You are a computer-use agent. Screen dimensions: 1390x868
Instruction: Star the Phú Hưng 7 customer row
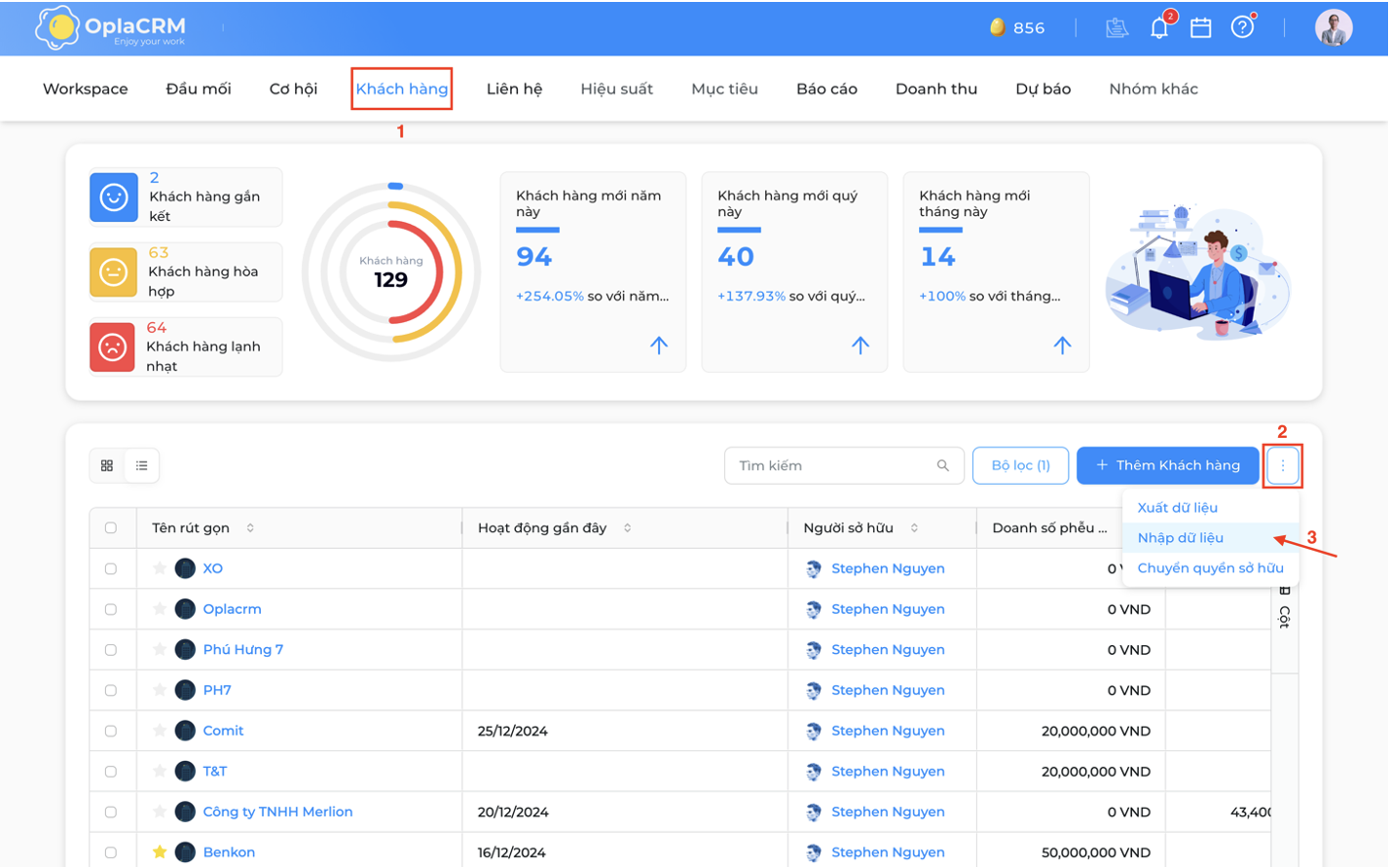click(x=160, y=650)
